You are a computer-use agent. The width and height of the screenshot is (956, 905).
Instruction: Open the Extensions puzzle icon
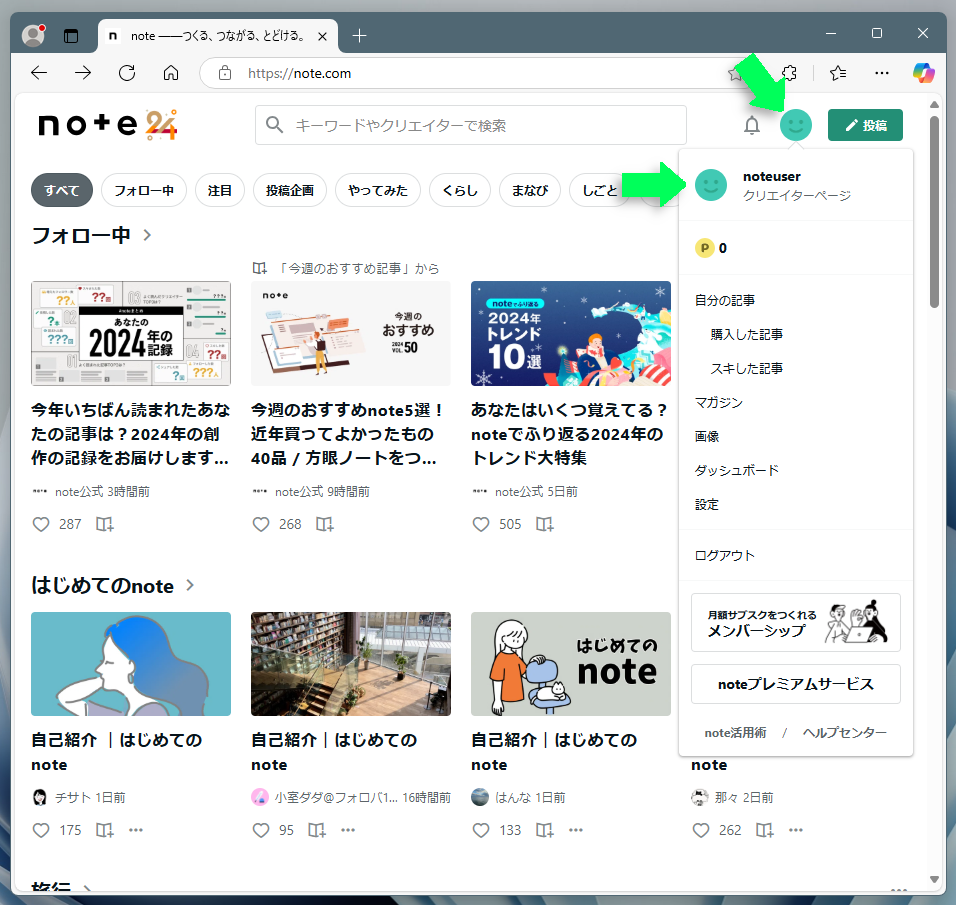pos(789,73)
